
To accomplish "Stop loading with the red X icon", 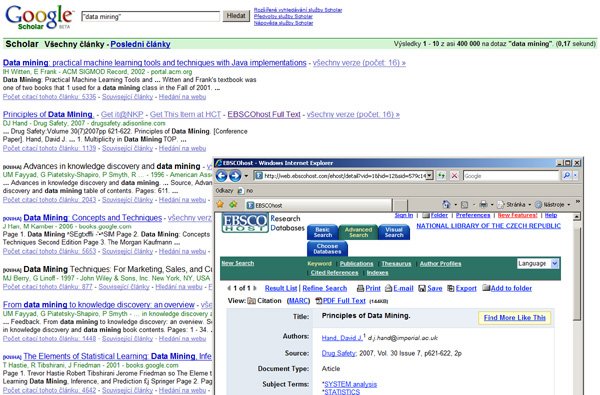I will pos(454,176).
